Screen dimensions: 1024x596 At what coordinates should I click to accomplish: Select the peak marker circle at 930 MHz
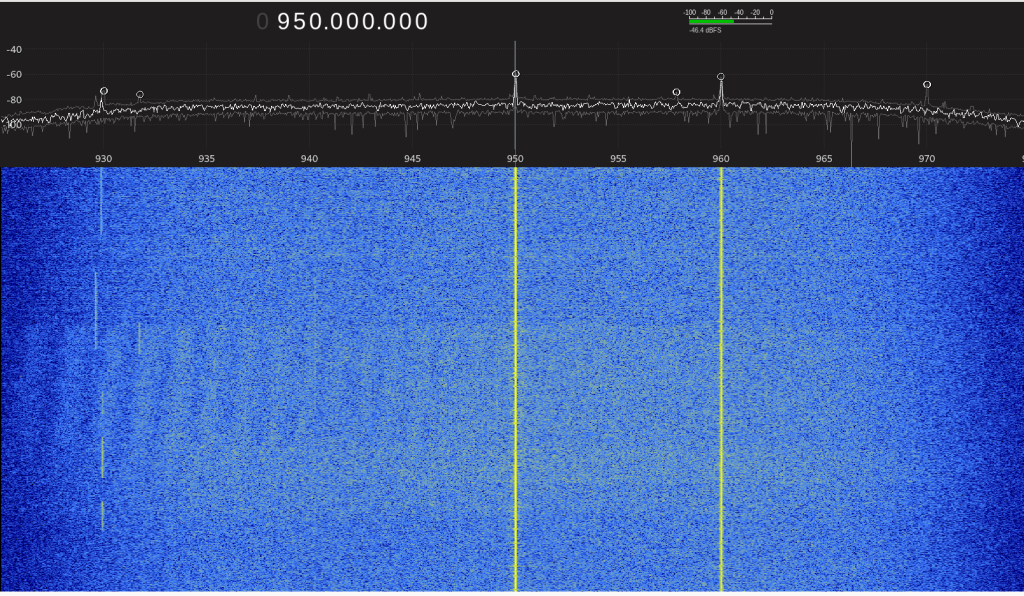104,91
